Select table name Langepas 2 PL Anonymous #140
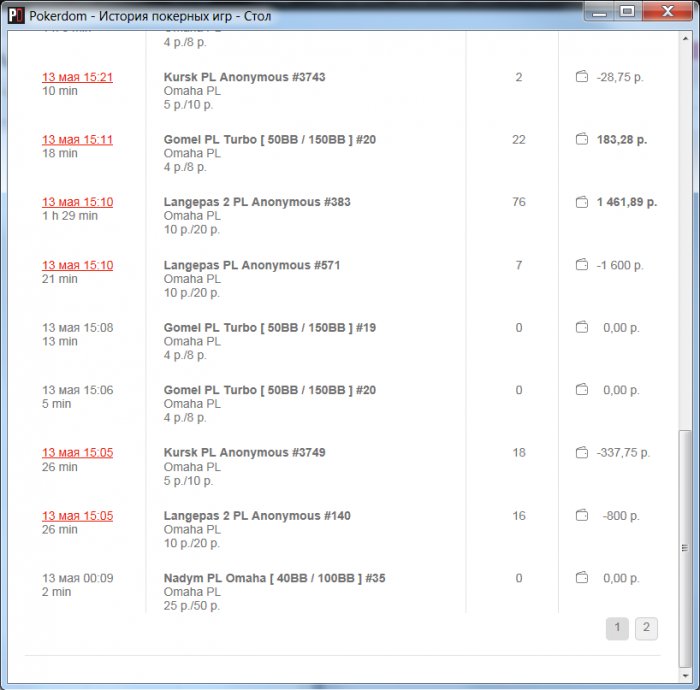 (257, 516)
